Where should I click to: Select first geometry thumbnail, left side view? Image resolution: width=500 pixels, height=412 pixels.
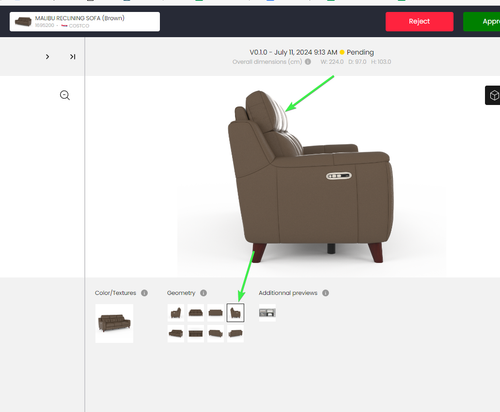(176, 313)
